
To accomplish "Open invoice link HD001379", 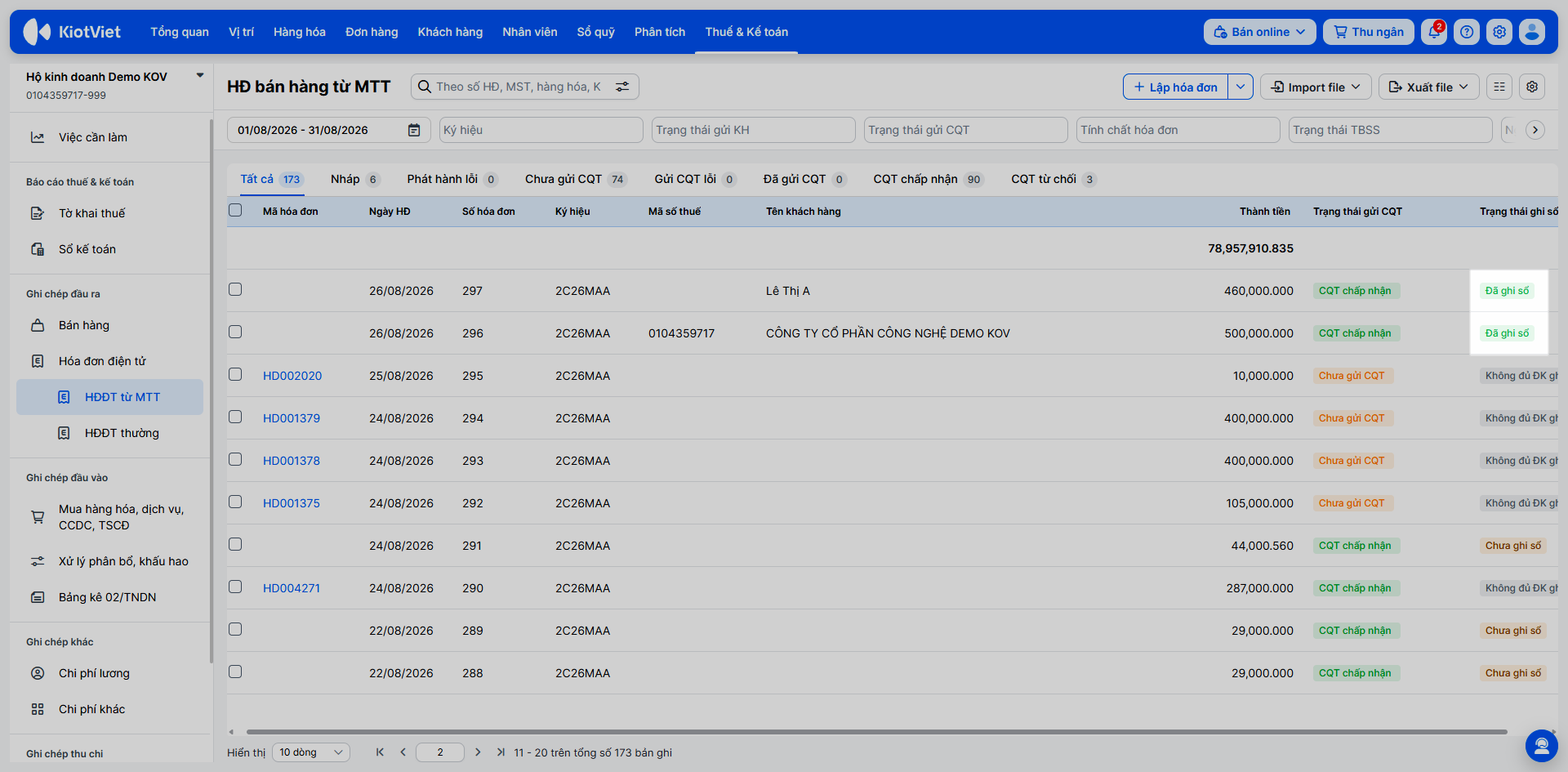I will tap(292, 418).
